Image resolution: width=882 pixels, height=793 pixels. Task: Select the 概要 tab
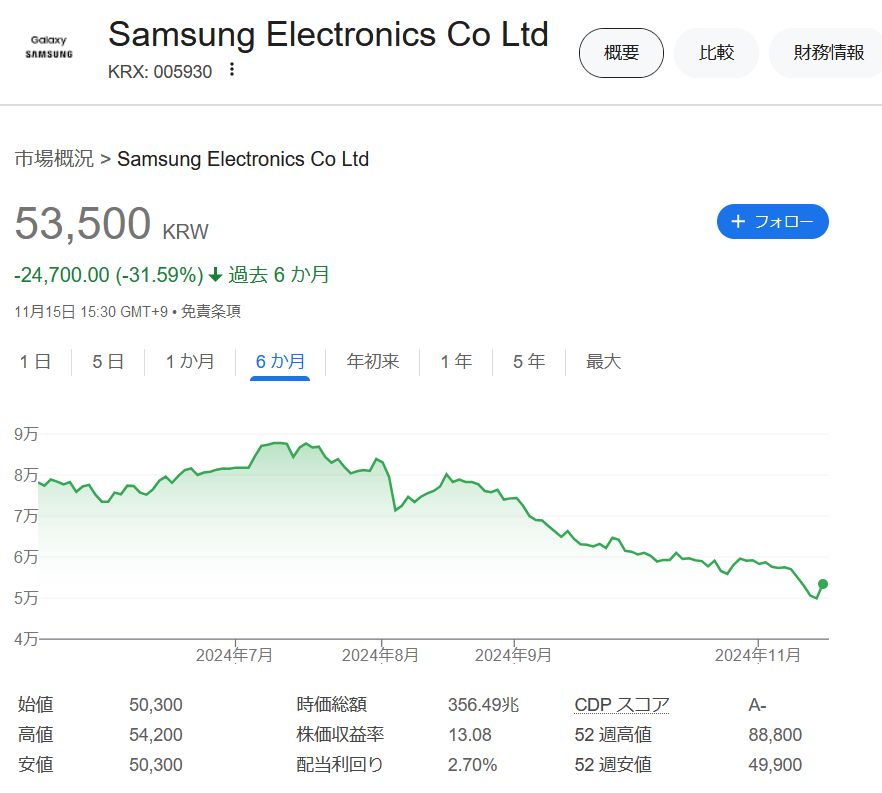[621, 53]
